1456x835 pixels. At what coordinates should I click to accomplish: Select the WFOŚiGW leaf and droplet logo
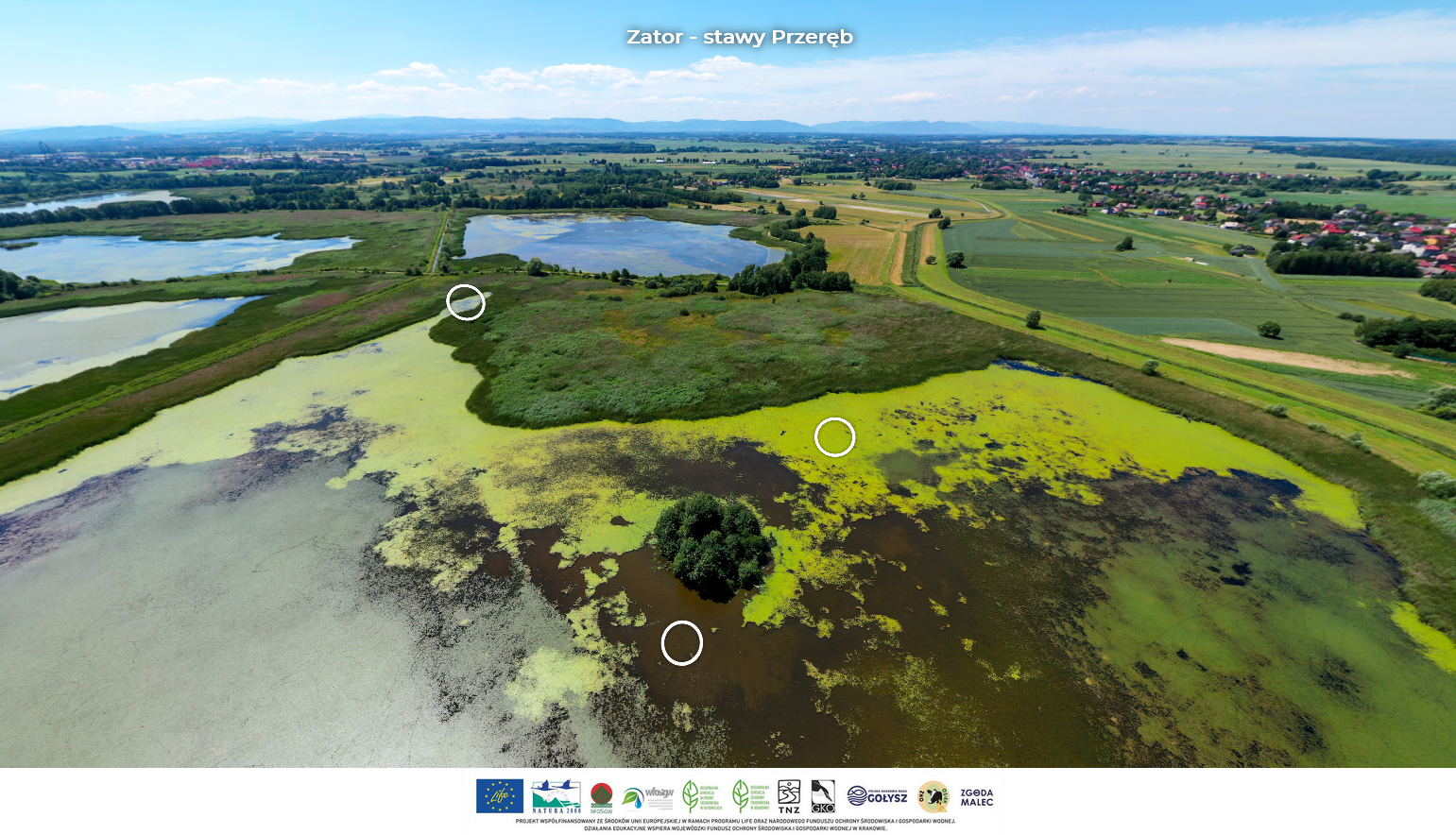647,797
